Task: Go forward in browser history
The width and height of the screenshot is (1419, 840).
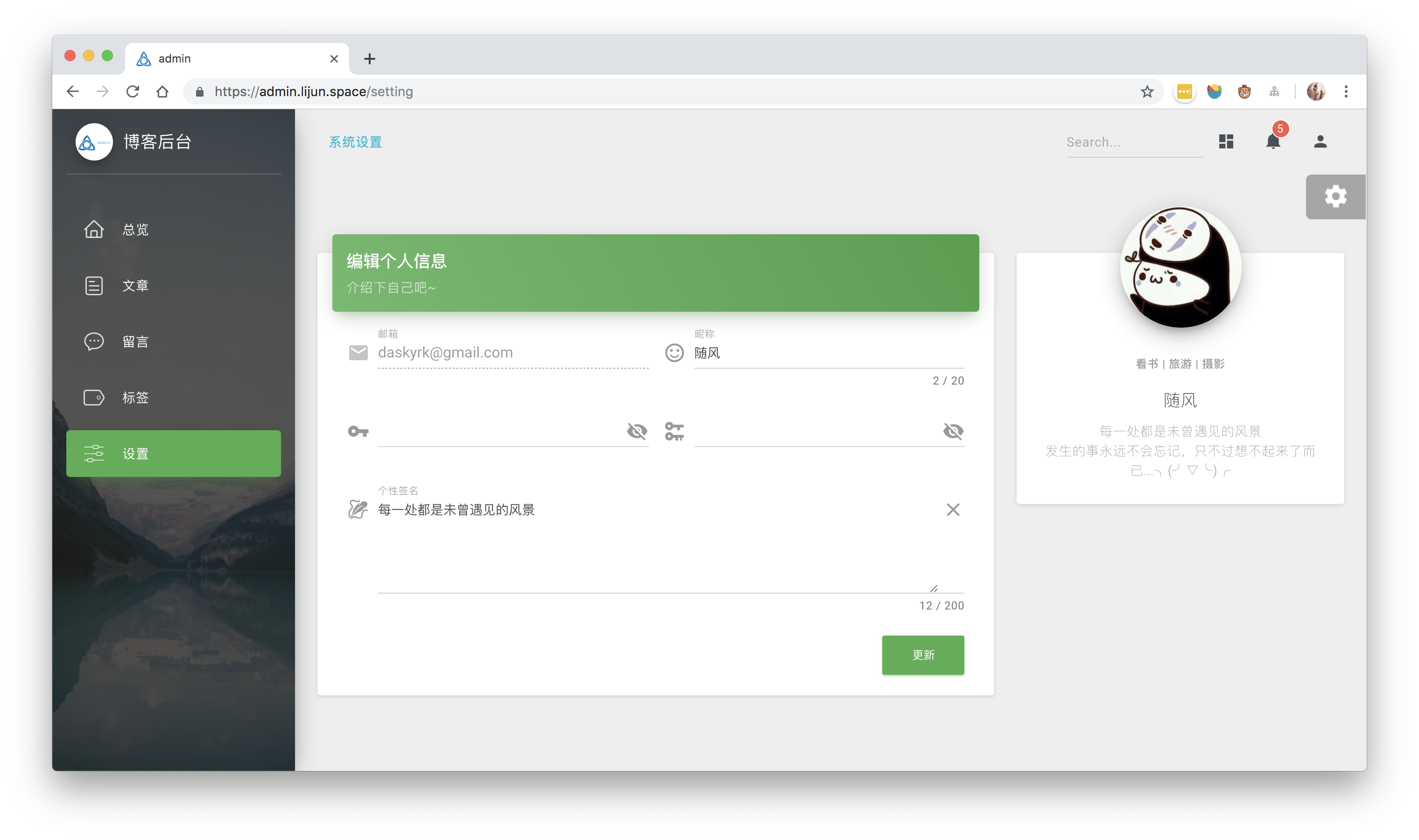Action: click(x=102, y=91)
